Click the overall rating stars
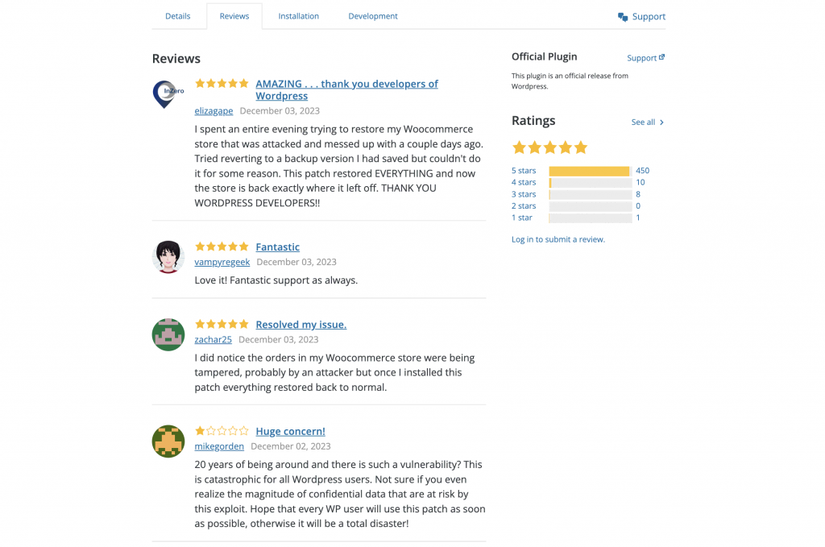The width and height of the screenshot is (825, 547). pyautogui.click(x=549, y=148)
